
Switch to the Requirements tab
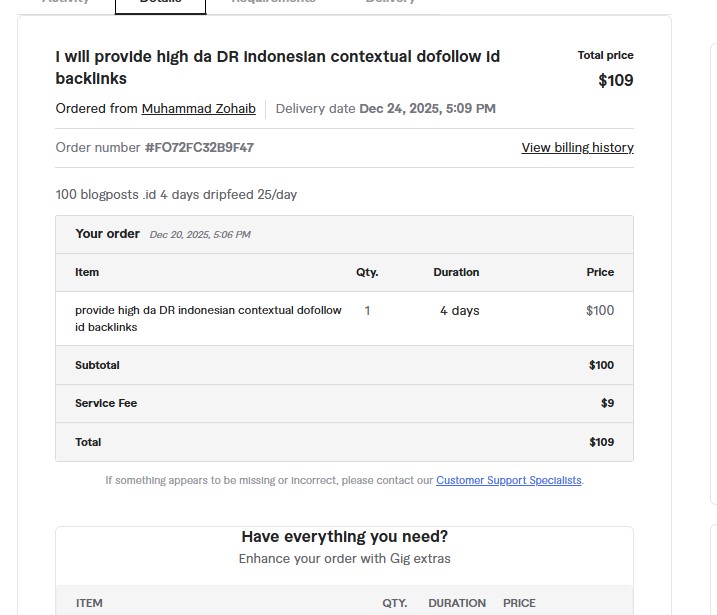pyautogui.click(x=273, y=3)
